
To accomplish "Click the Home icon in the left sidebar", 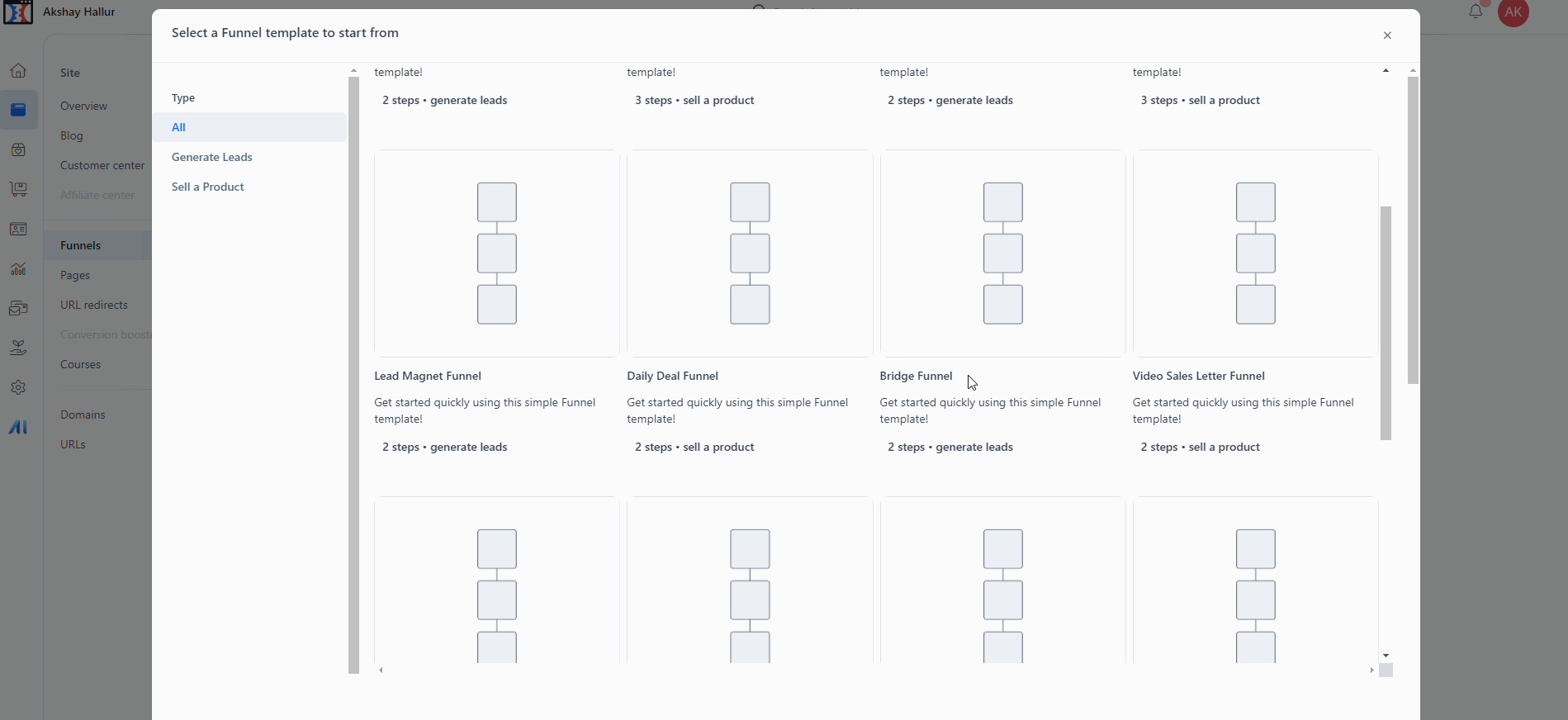I will tap(18, 71).
